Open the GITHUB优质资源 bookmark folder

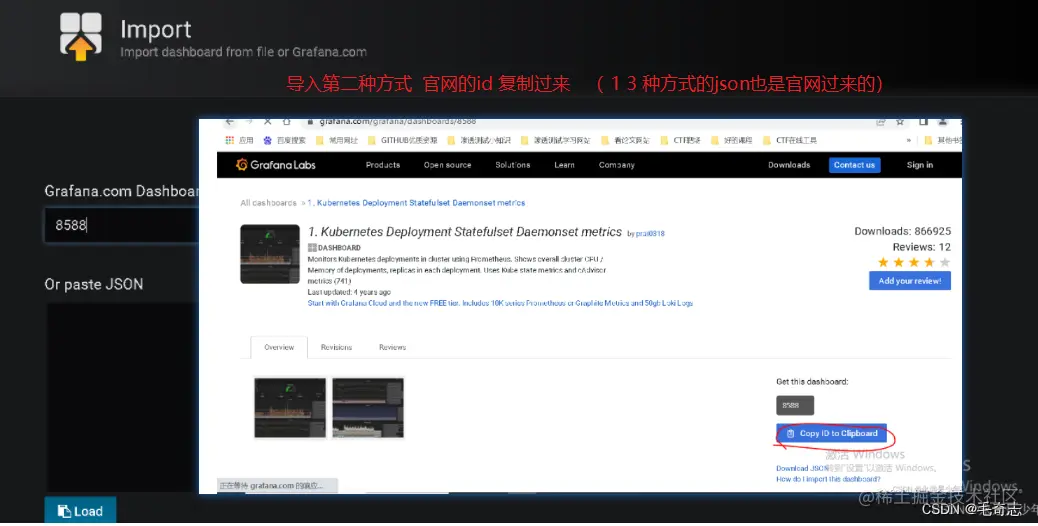[x=402, y=140]
